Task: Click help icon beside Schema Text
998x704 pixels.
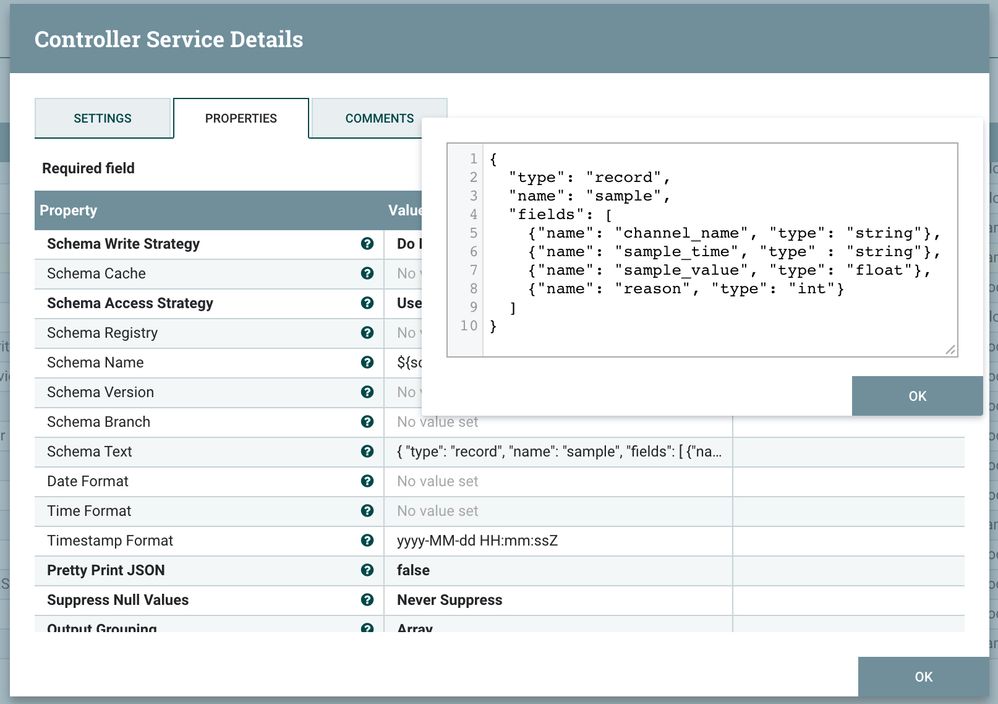Action: coord(367,452)
